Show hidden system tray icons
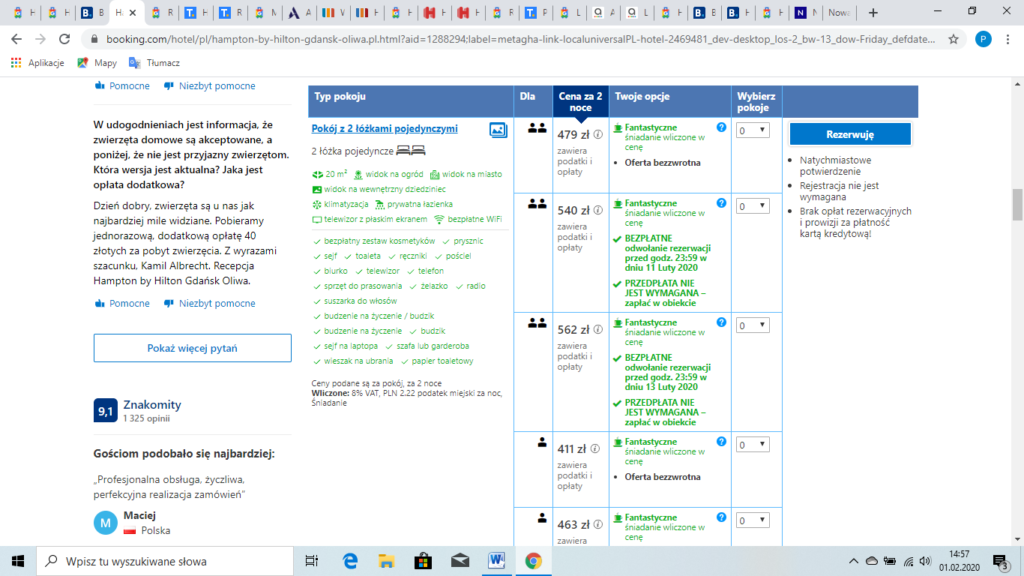 [x=853, y=561]
